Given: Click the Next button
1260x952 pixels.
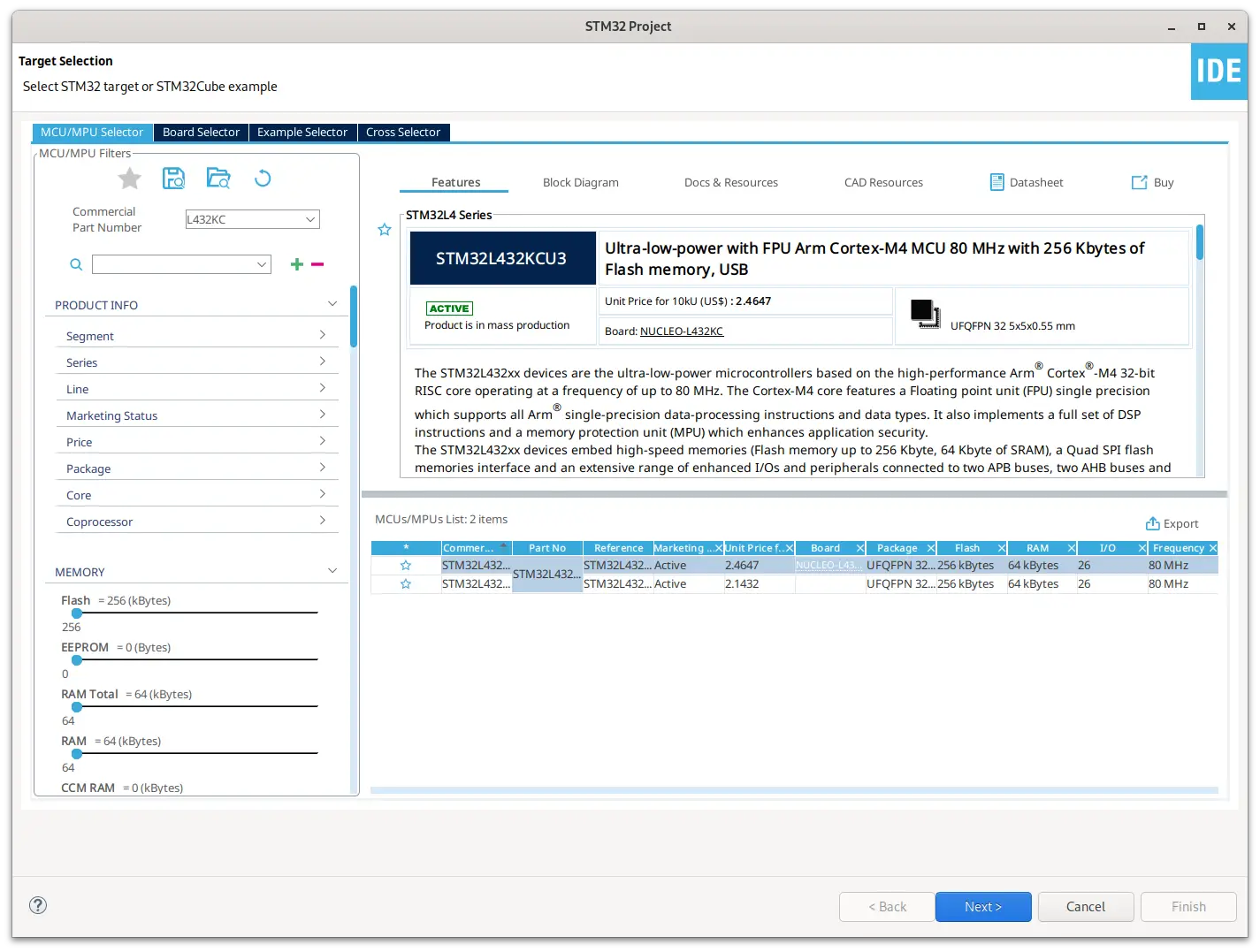Looking at the screenshot, I should 983,907.
